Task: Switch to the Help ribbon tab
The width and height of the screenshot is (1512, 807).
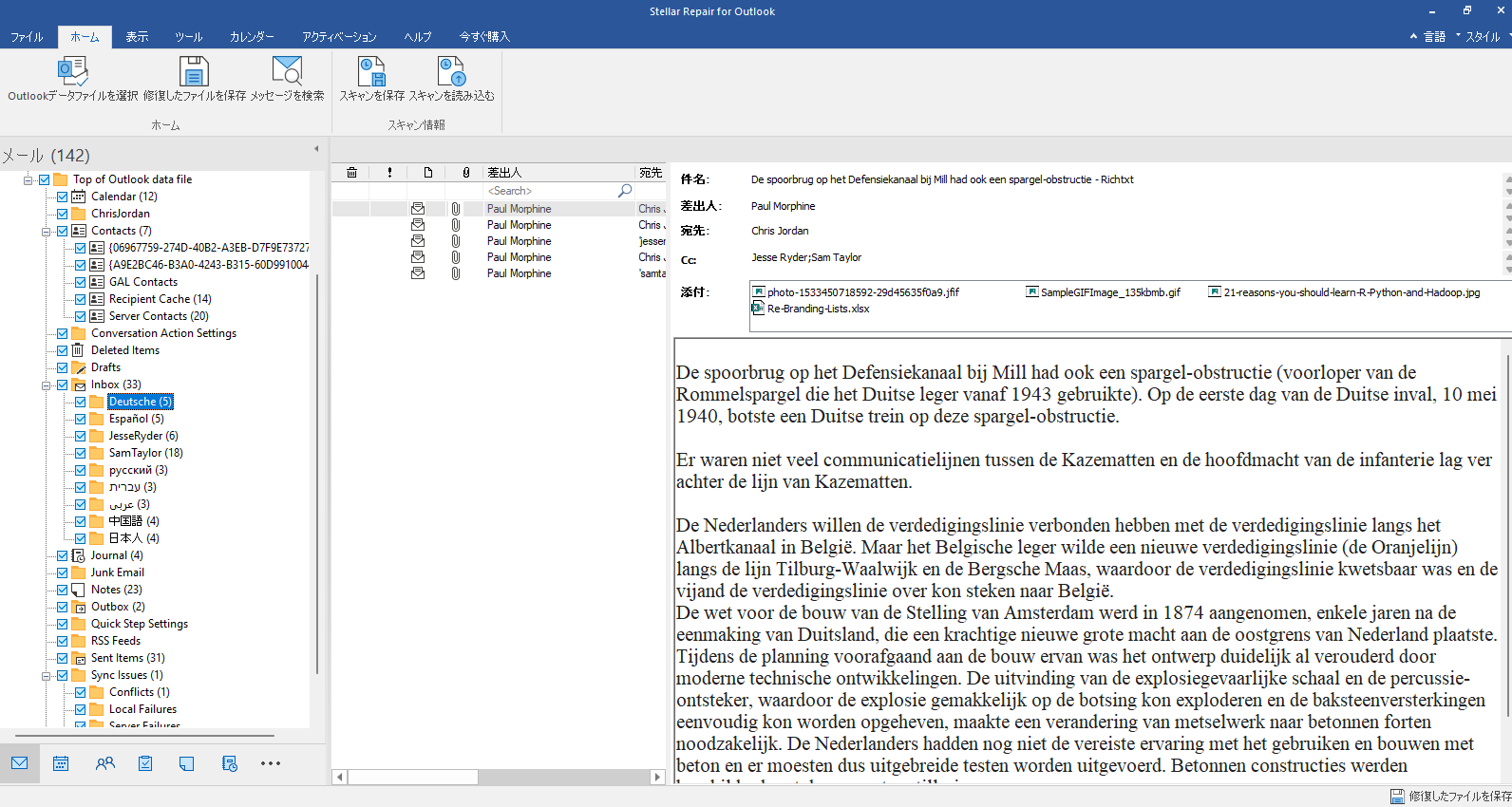Action: (418, 37)
